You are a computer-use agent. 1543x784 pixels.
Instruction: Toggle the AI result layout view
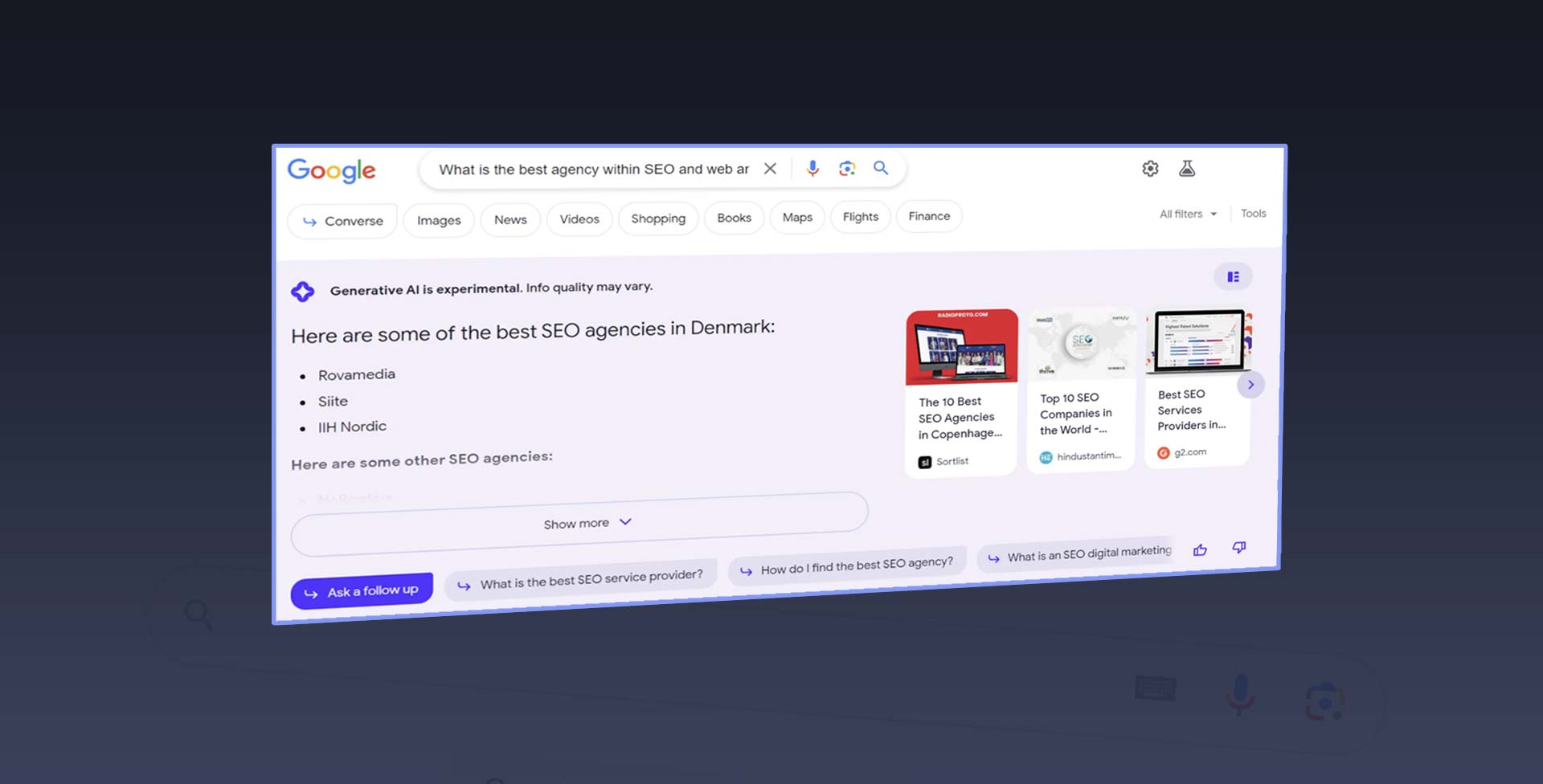pyautogui.click(x=1233, y=277)
